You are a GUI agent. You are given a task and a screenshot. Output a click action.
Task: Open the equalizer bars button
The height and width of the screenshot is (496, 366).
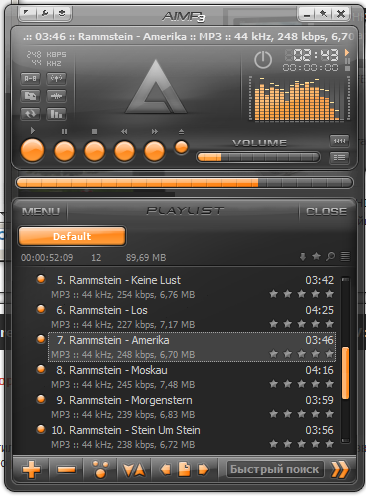56,114
